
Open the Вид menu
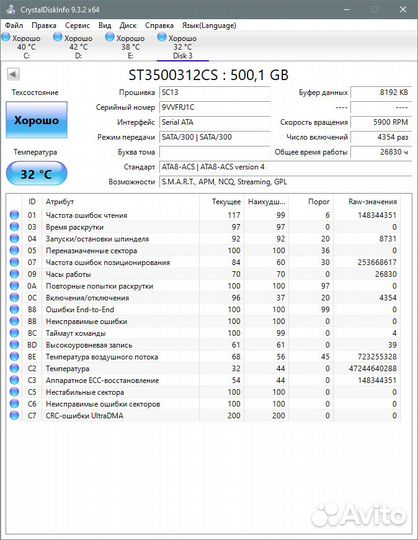pyautogui.click(x=105, y=25)
